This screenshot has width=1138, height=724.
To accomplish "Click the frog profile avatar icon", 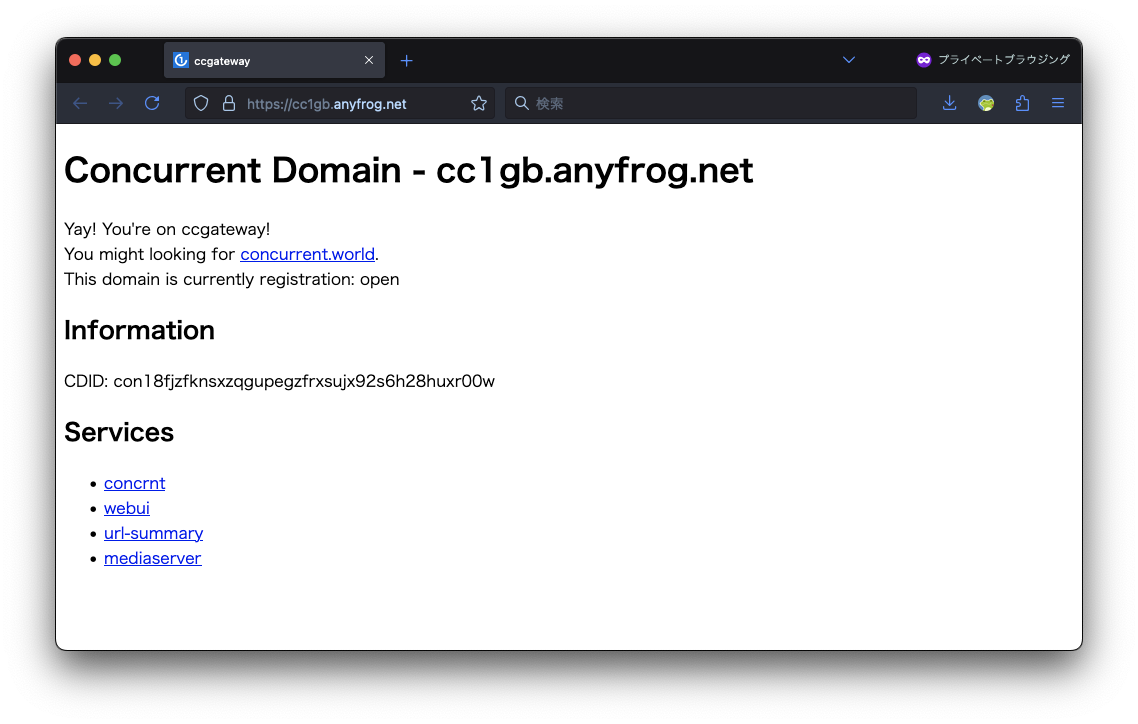I will 986,103.
